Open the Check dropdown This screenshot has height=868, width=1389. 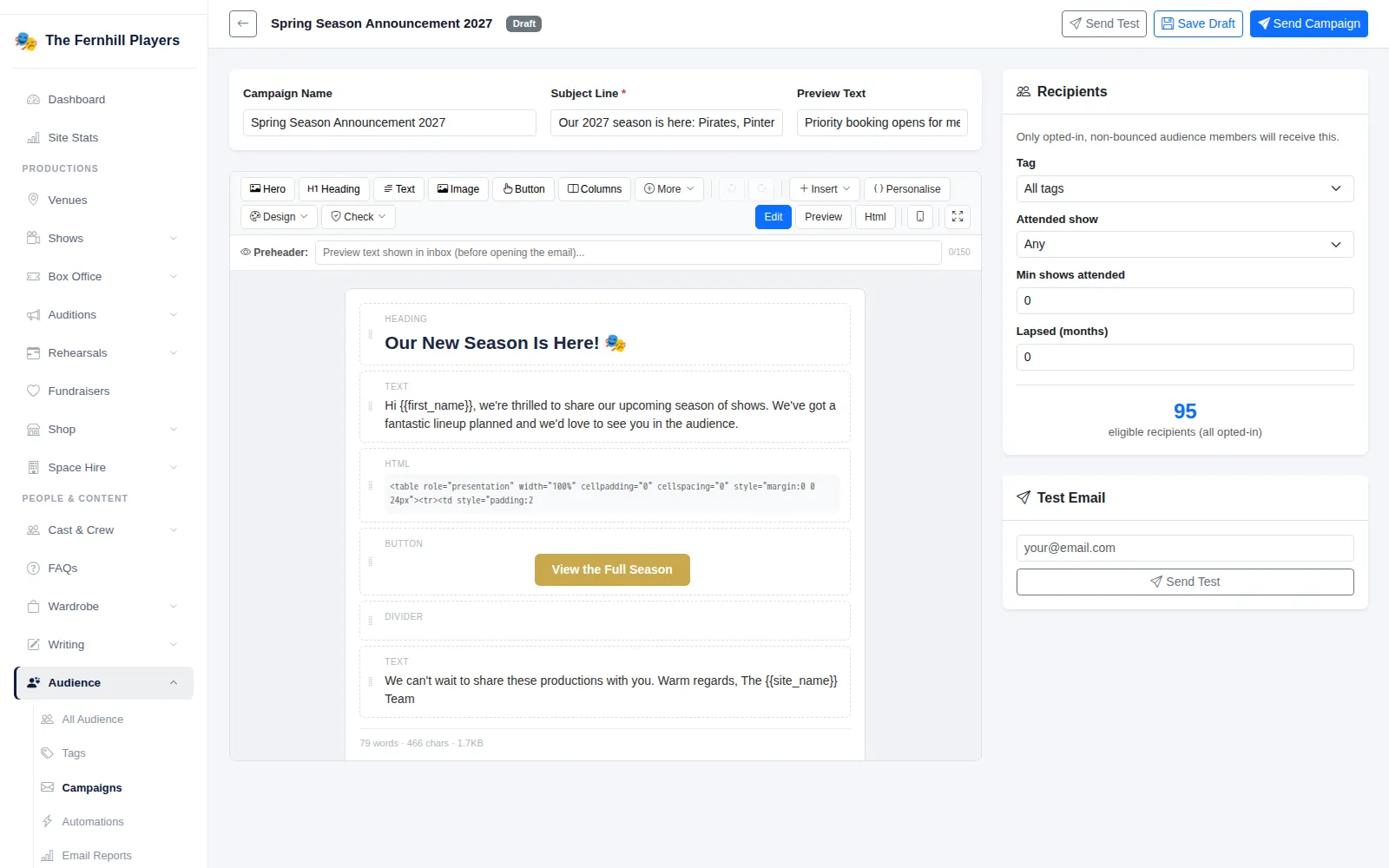(x=359, y=217)
